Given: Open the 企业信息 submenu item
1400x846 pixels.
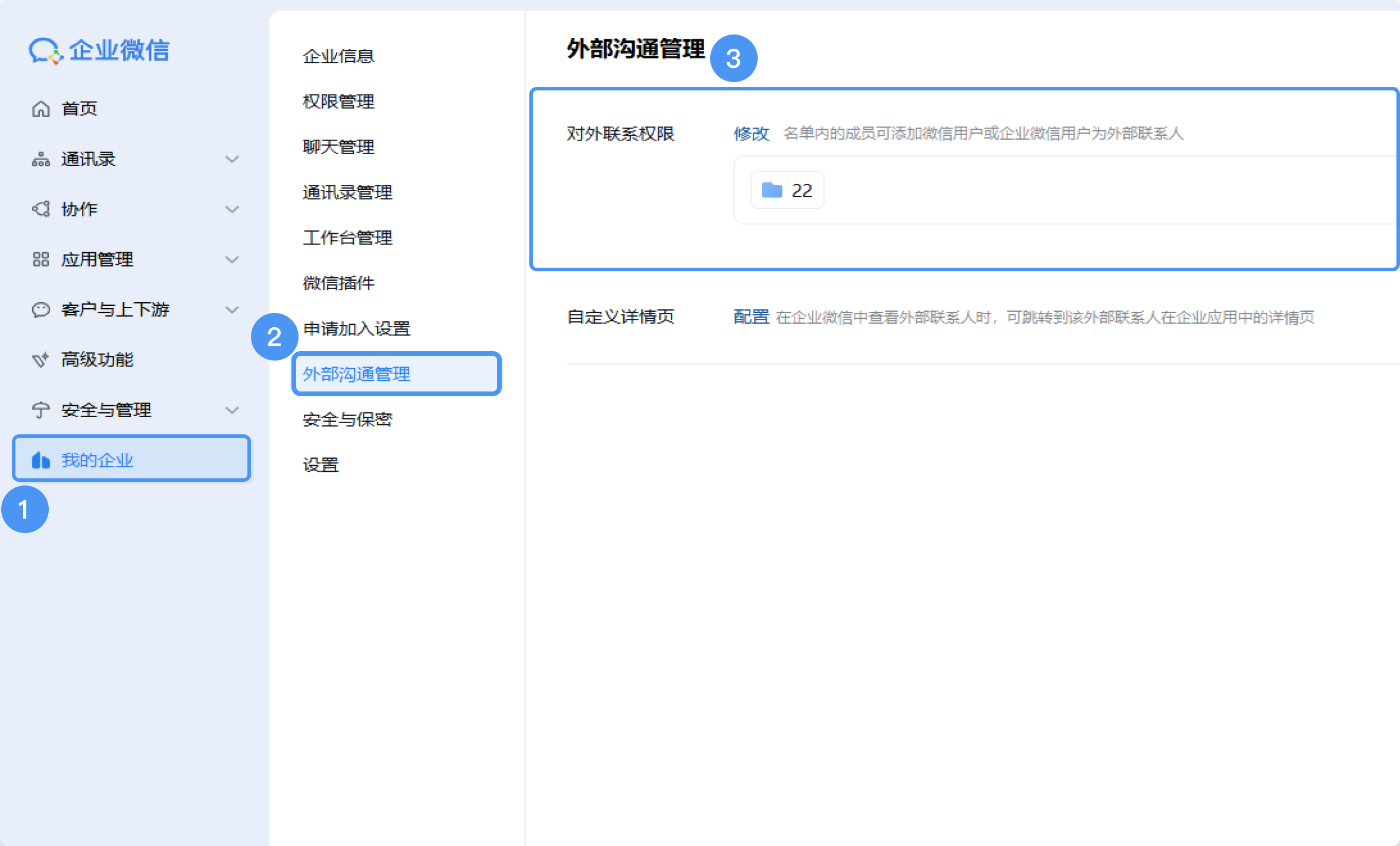Looking at the screenshot, I should tap(338, 57).
